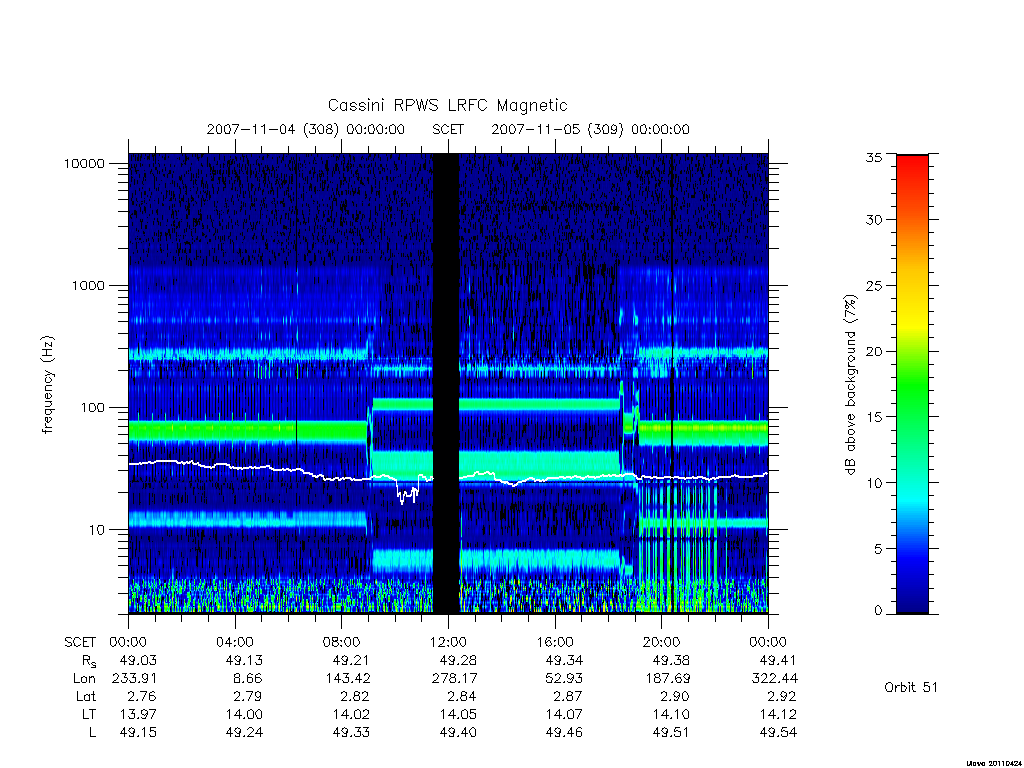
Task: Click the start date '2007-11-04 (308) 00:00:00'
Action: coord(306,129)
